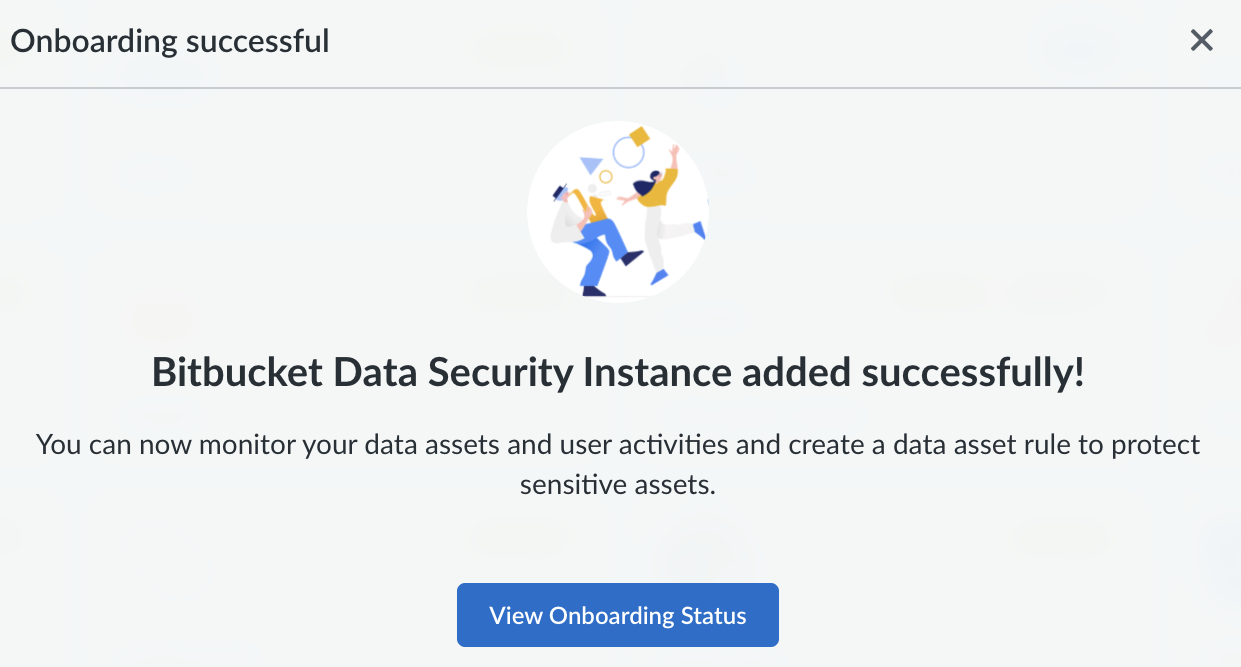Image resolution: width=1241 pixels, height=667 pixels.
Task: Click "user activities" in the description text
Action: click(x=643, y=444)
